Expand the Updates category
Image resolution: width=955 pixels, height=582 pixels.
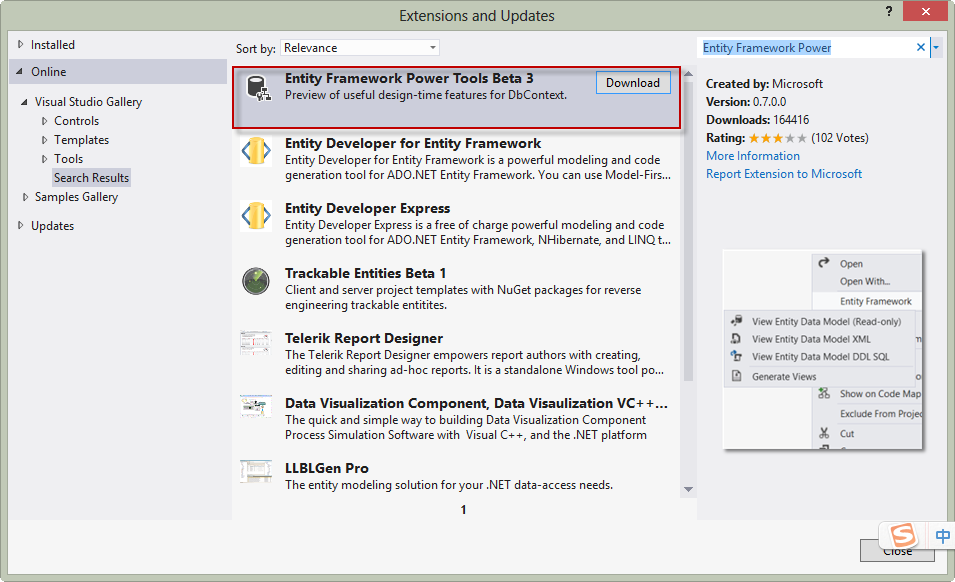point(21,225)
